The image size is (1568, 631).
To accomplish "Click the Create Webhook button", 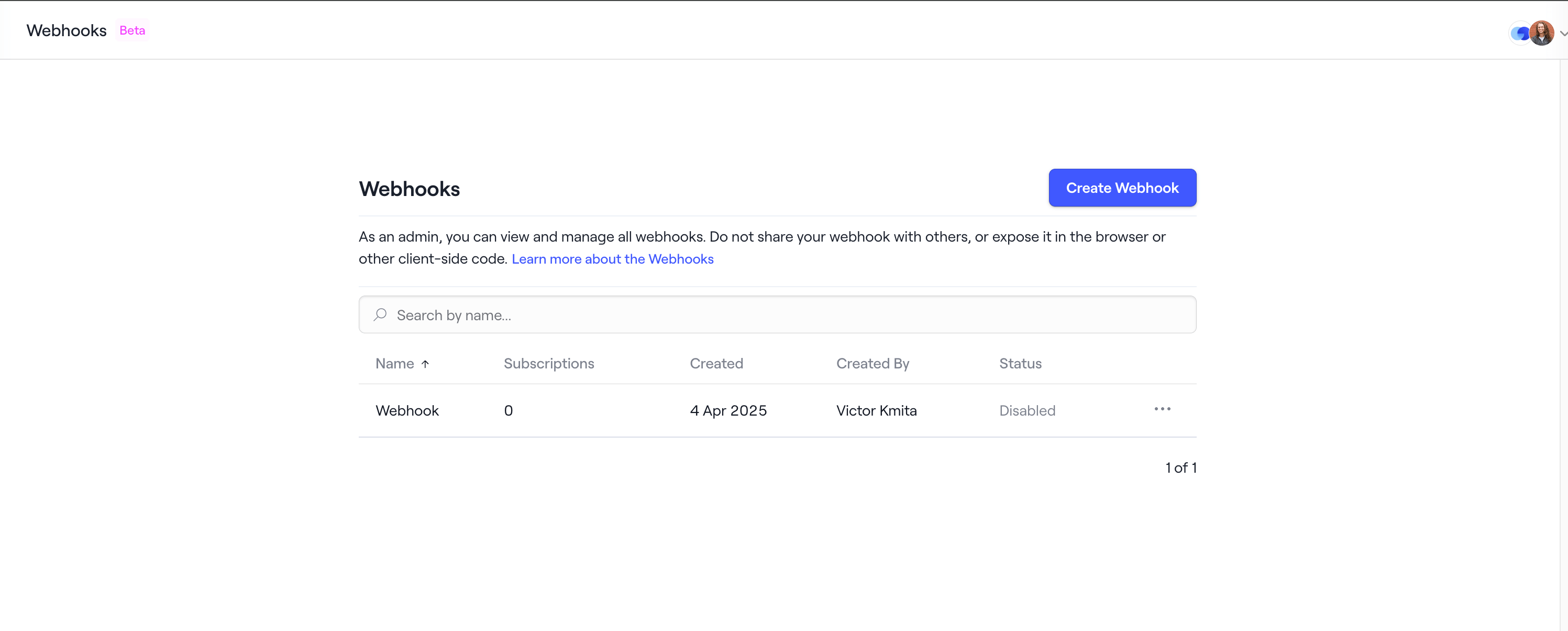I will pyautogui.click(x=1122, y=188).
